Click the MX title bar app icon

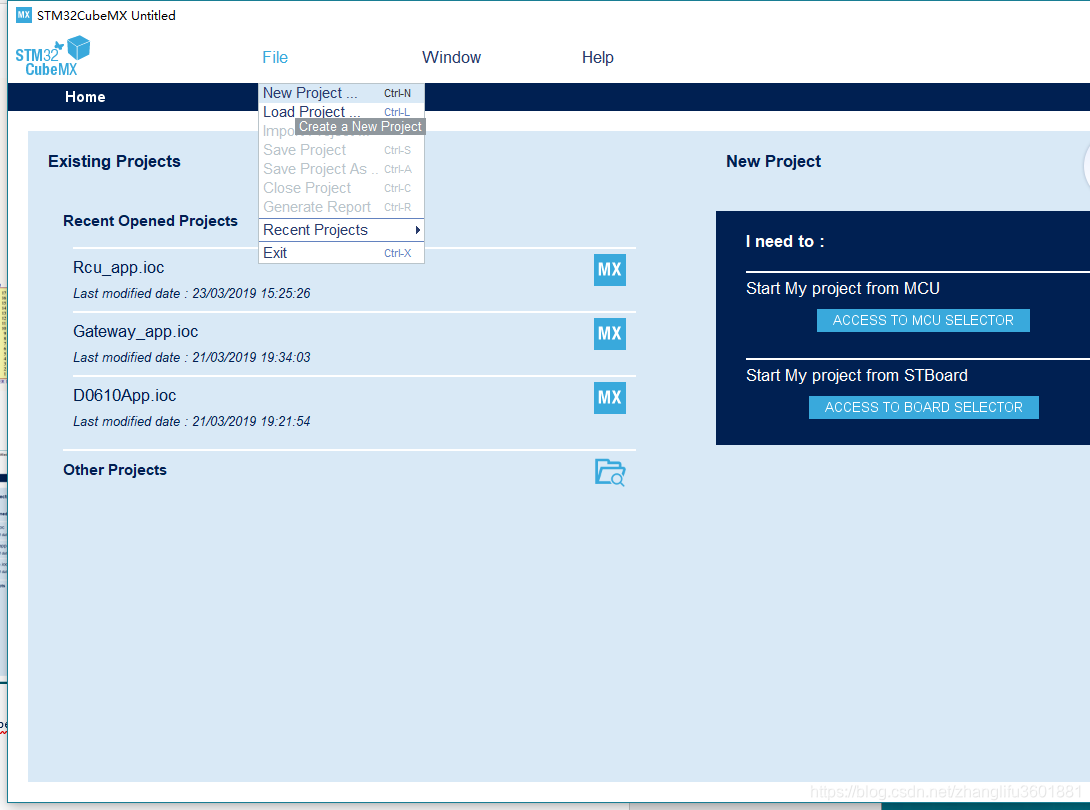pos(24,15)
